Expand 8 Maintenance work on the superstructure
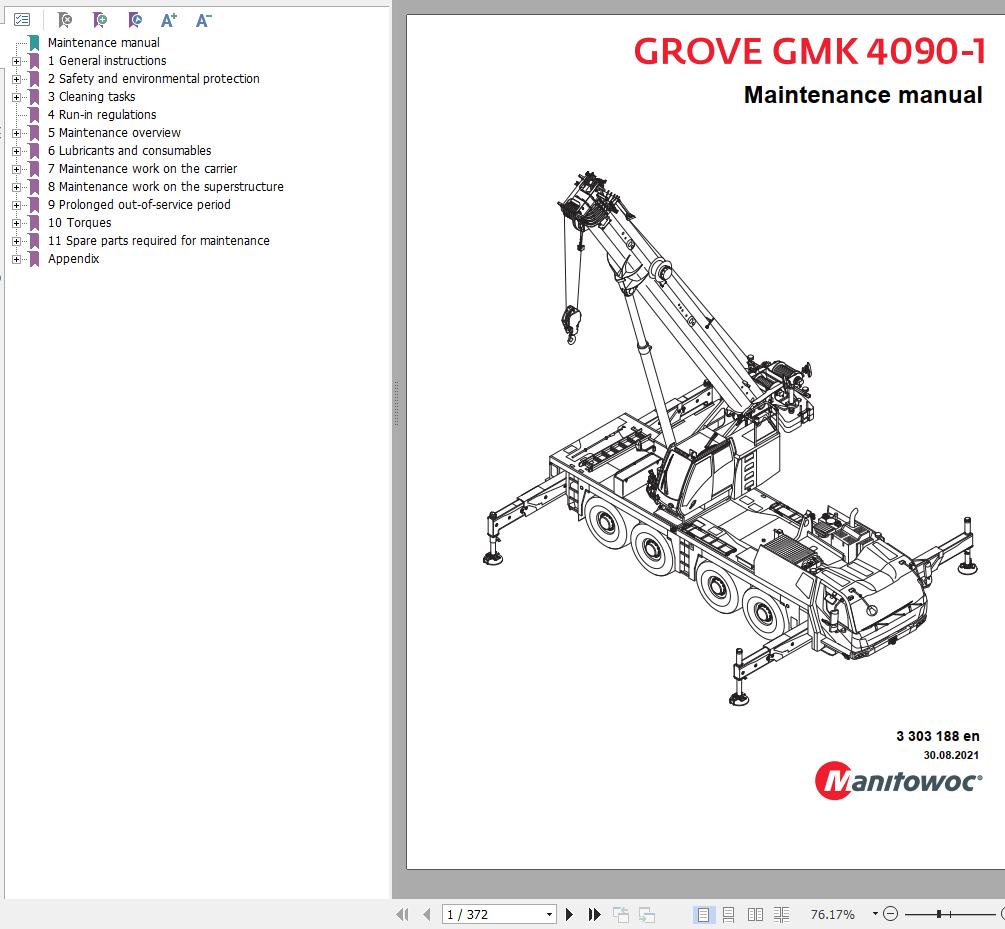Viewport: 1005px width, 929px height. coord(17,187)
